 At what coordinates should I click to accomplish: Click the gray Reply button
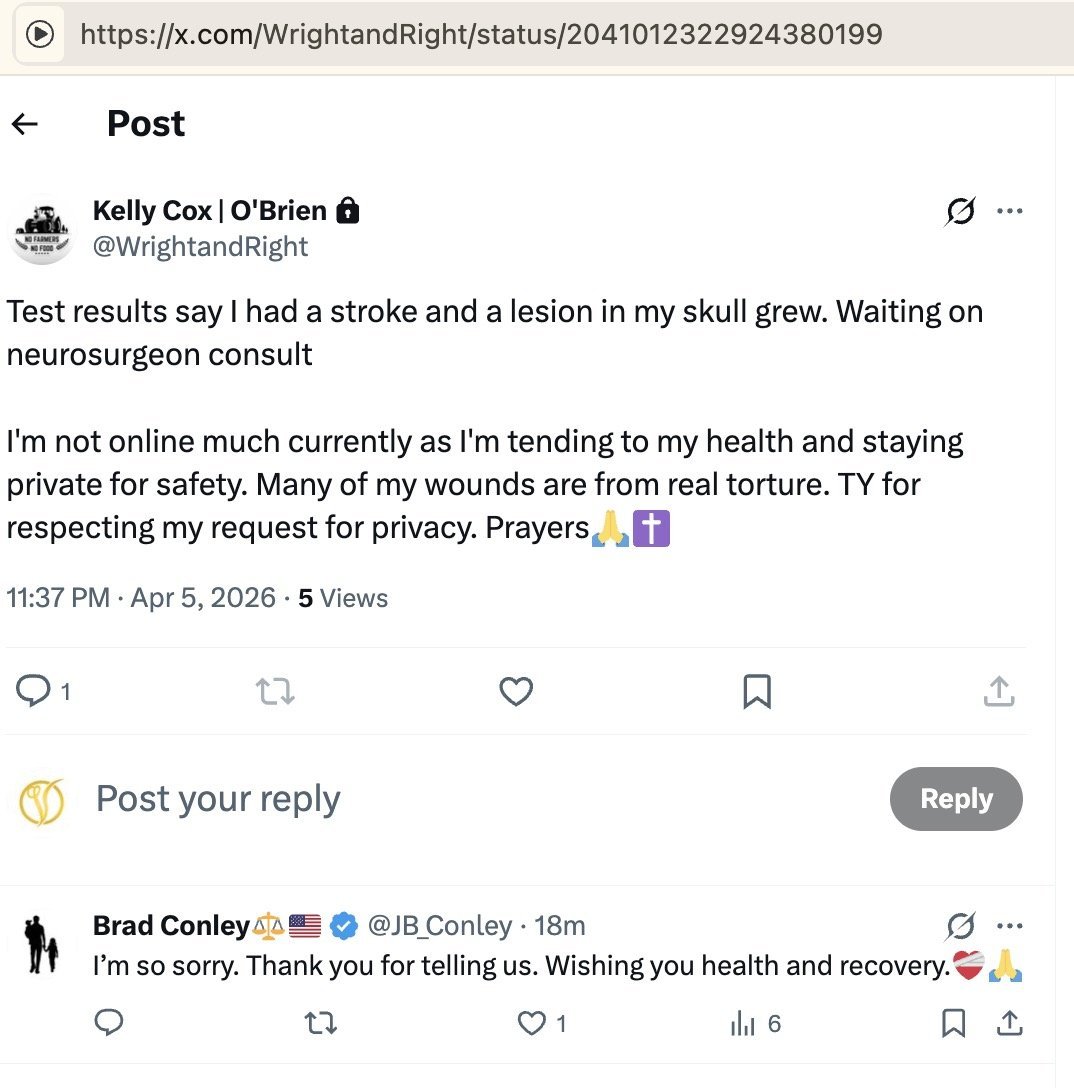[x=956, y=799]
